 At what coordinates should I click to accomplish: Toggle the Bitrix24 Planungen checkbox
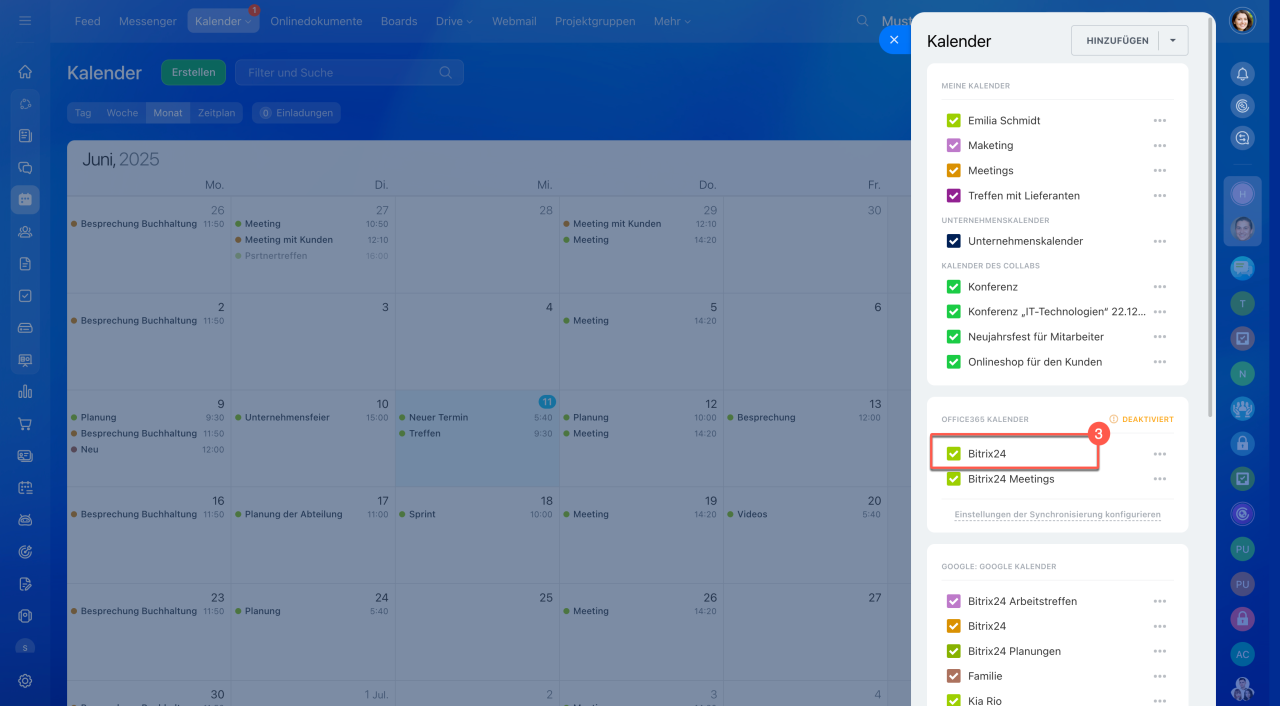[x=953, y=651]
